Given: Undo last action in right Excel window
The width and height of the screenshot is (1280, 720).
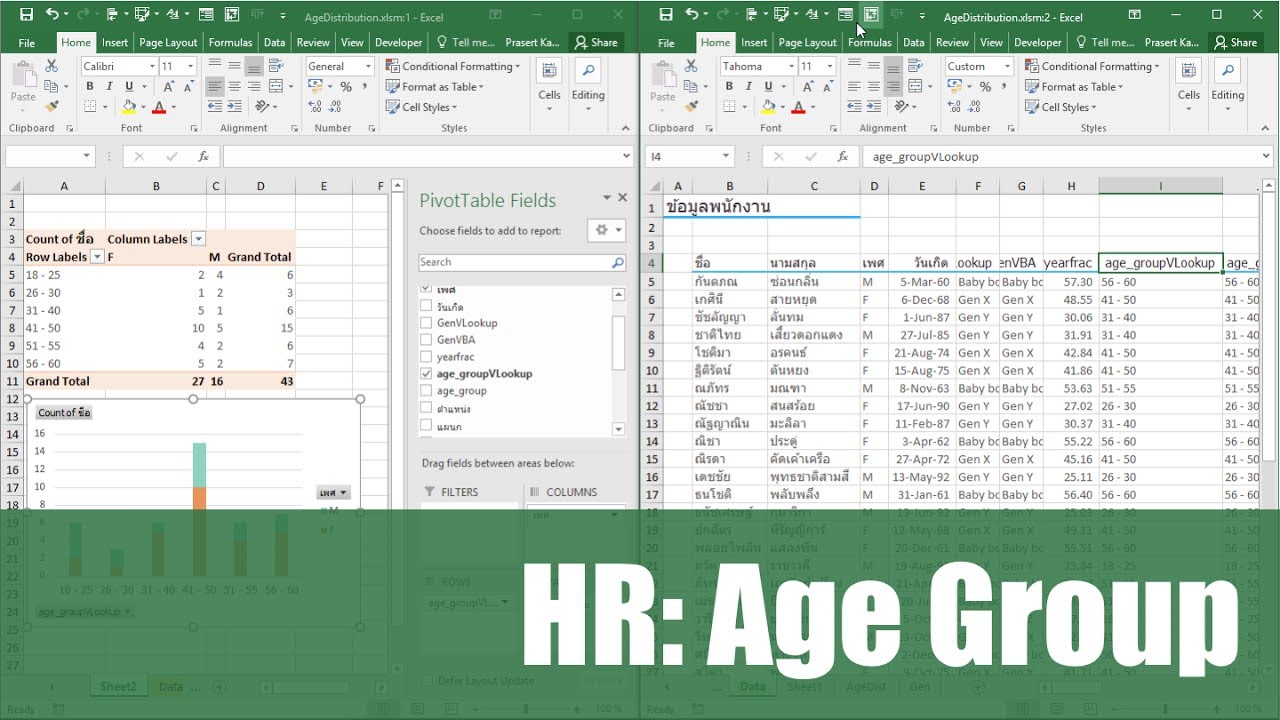Looking at the screenshot, I should [x=692, y=15].
